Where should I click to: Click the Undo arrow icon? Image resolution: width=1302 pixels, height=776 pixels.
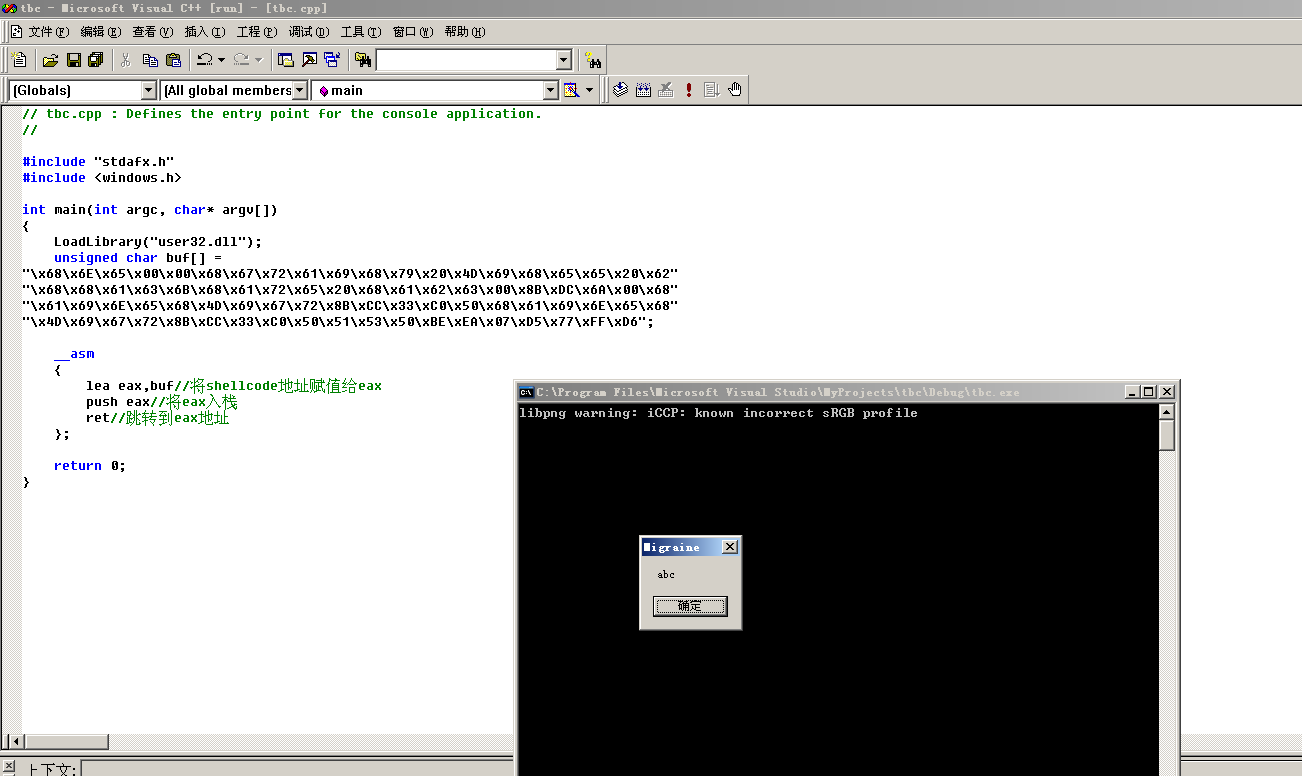point(204,60)
